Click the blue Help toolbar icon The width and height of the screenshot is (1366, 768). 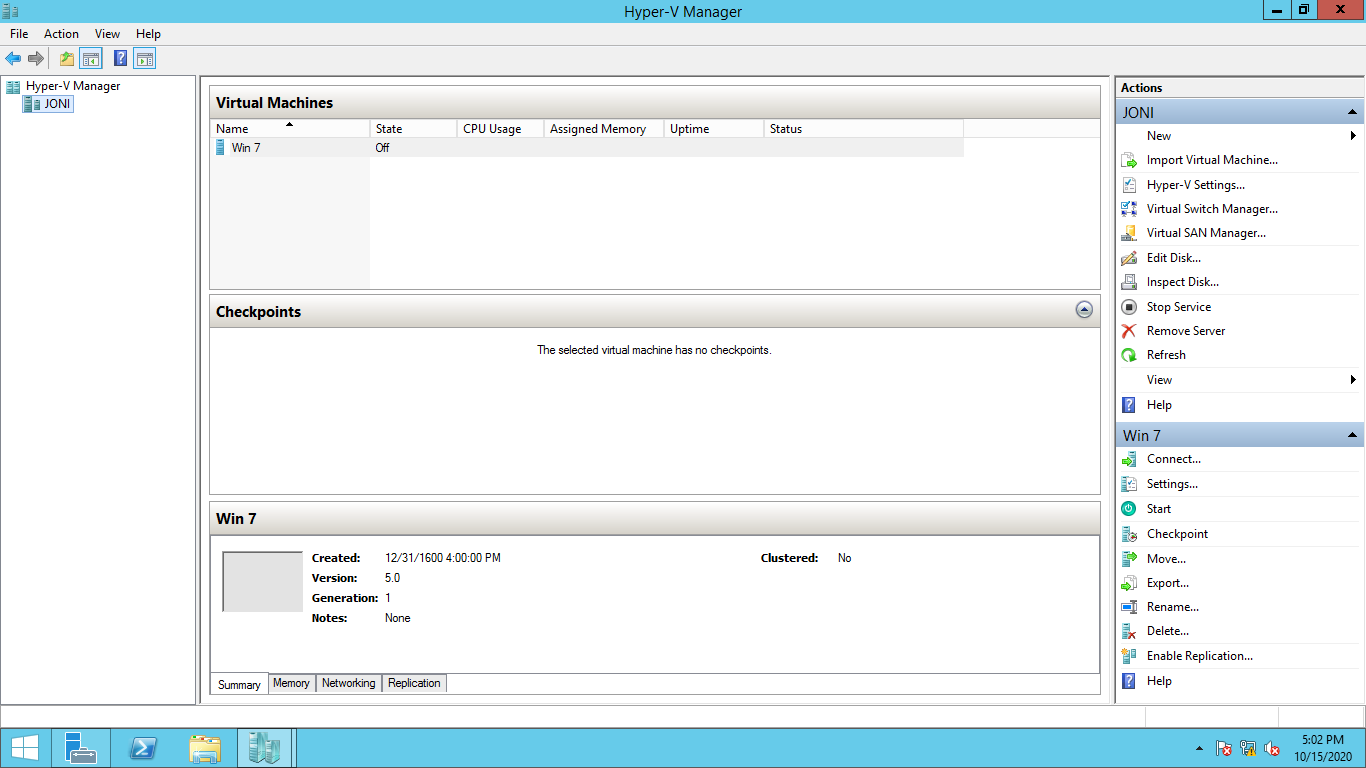tap(121, 59)
